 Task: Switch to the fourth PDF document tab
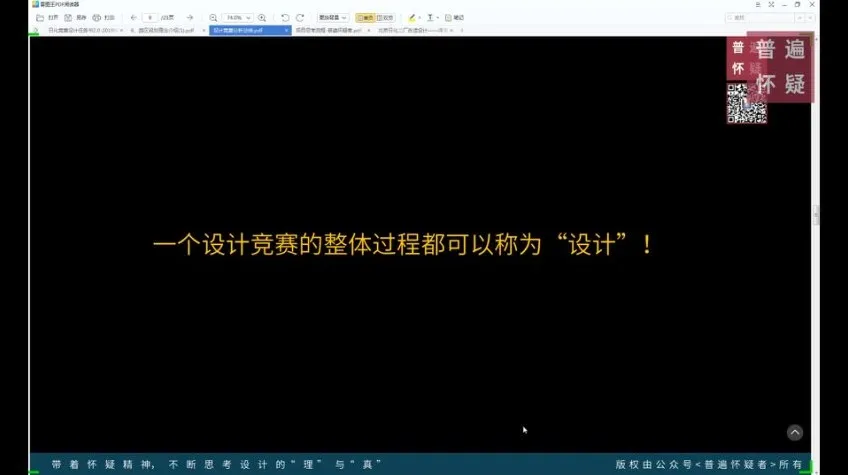[330, 31]
